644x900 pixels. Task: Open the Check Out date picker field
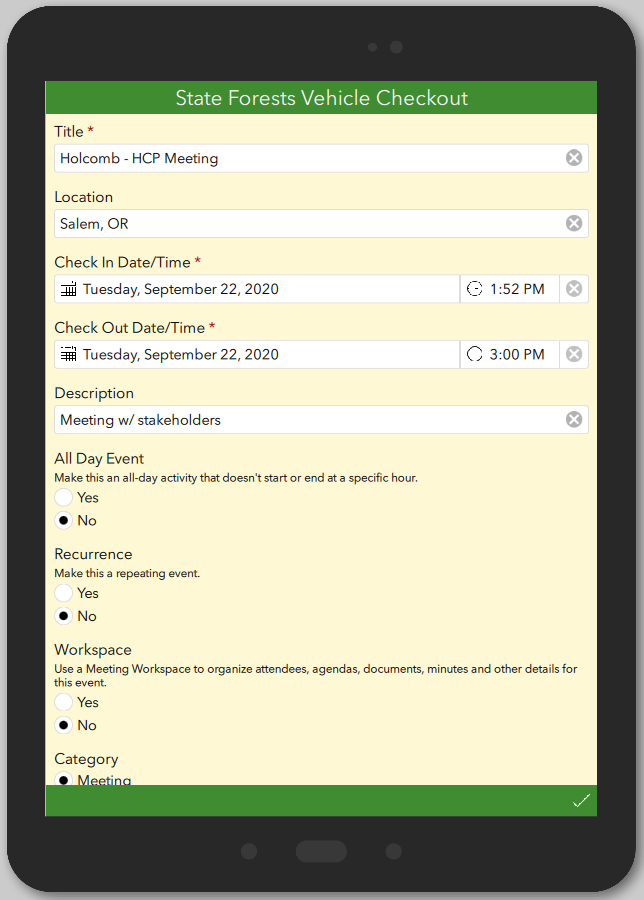[257, 354]
